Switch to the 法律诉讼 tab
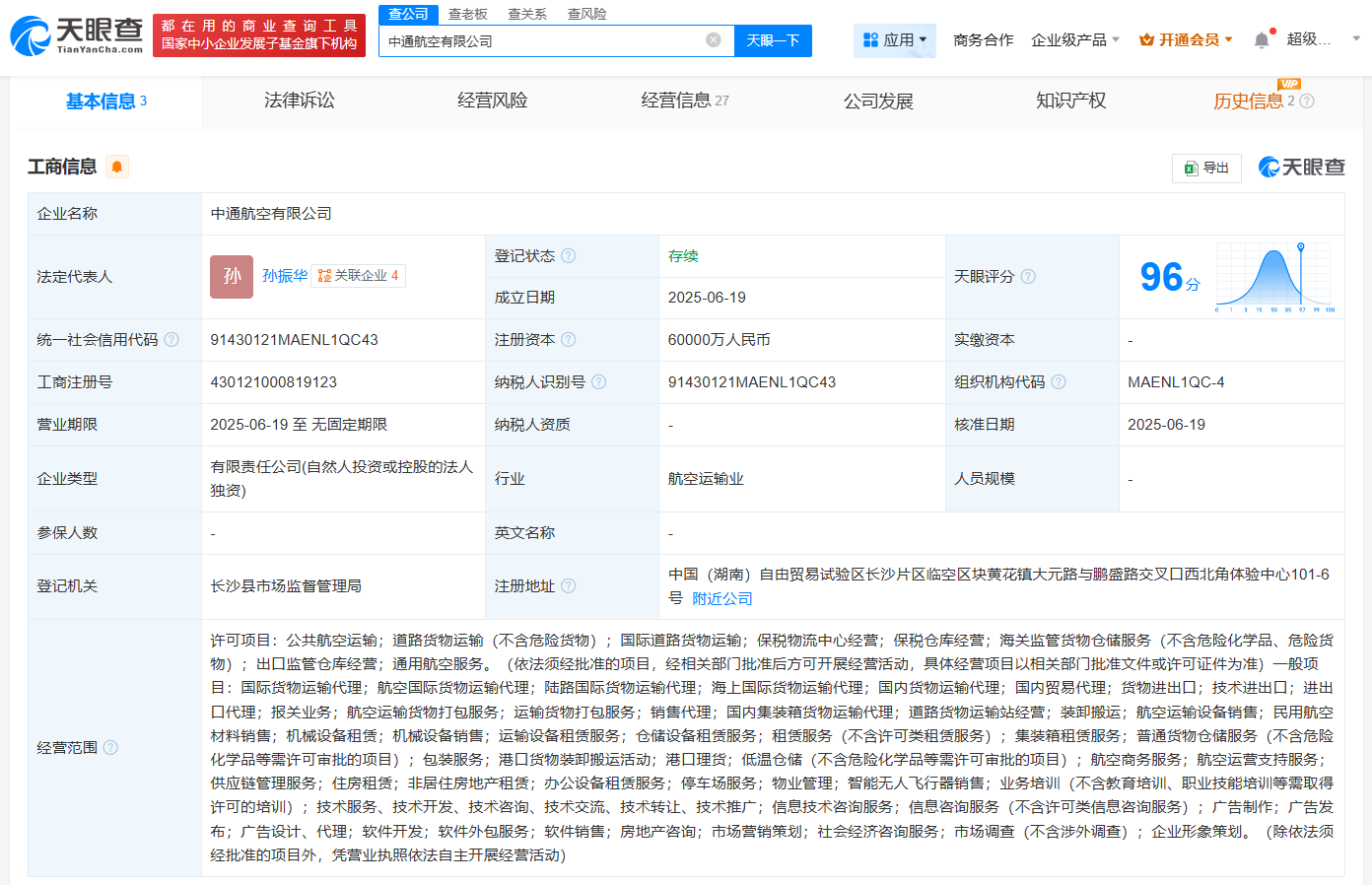The width and height of the screenshot is (1372, 885). tap(299, 101)
